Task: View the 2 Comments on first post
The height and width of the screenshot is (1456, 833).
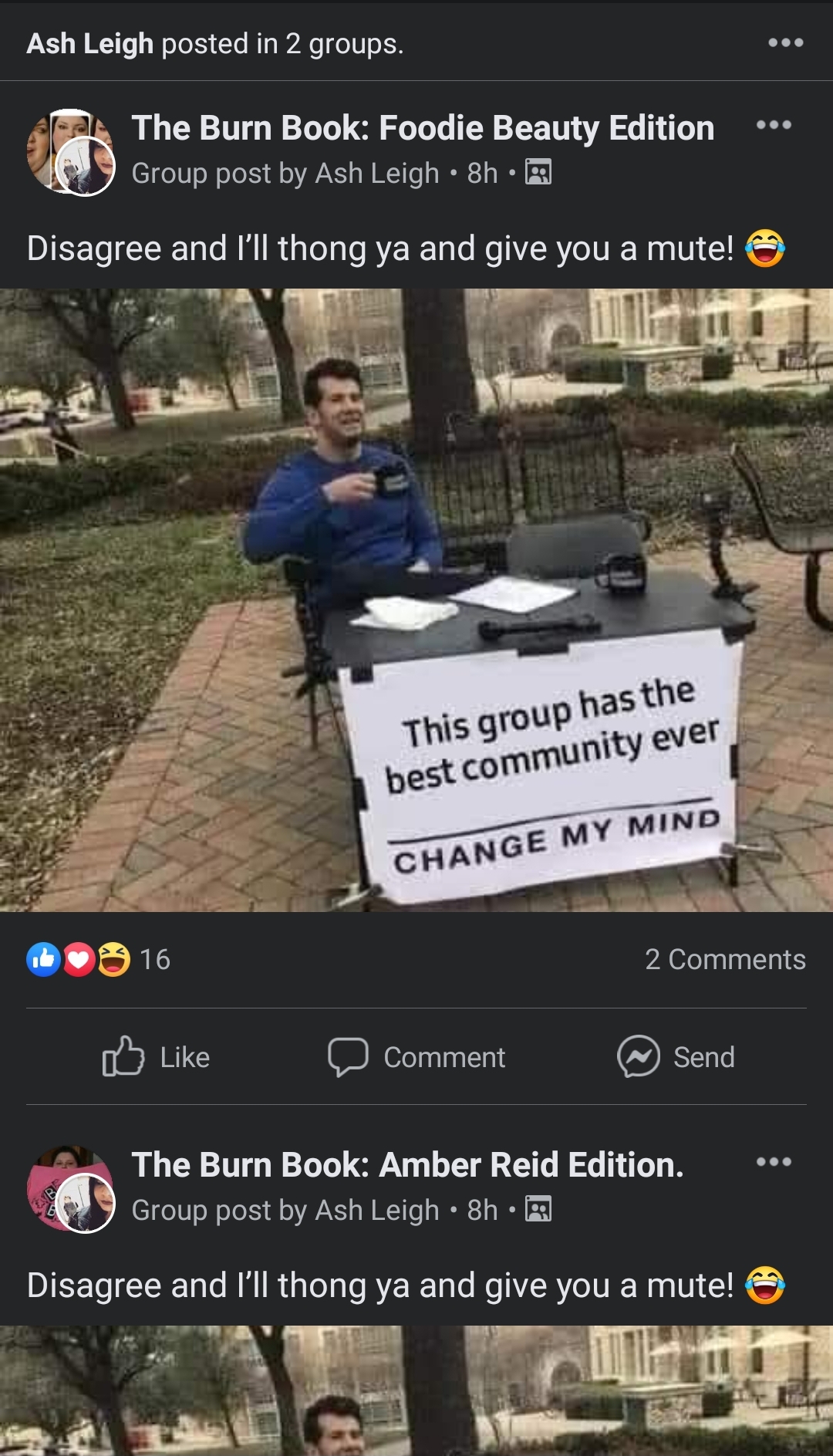Action: tap(725, 959)
